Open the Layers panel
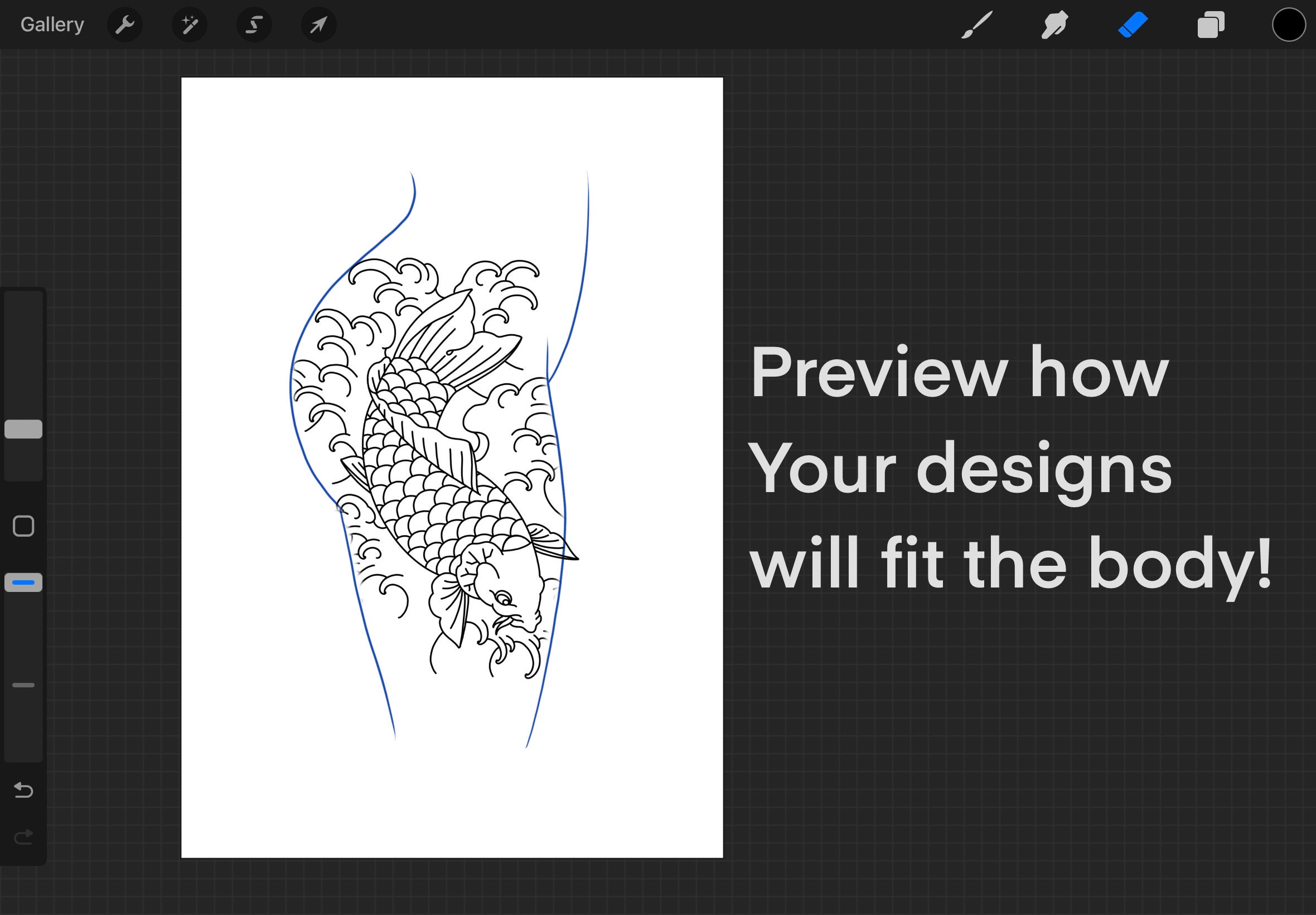This screenshot has height=915, width=1316. pos(1210,24)
